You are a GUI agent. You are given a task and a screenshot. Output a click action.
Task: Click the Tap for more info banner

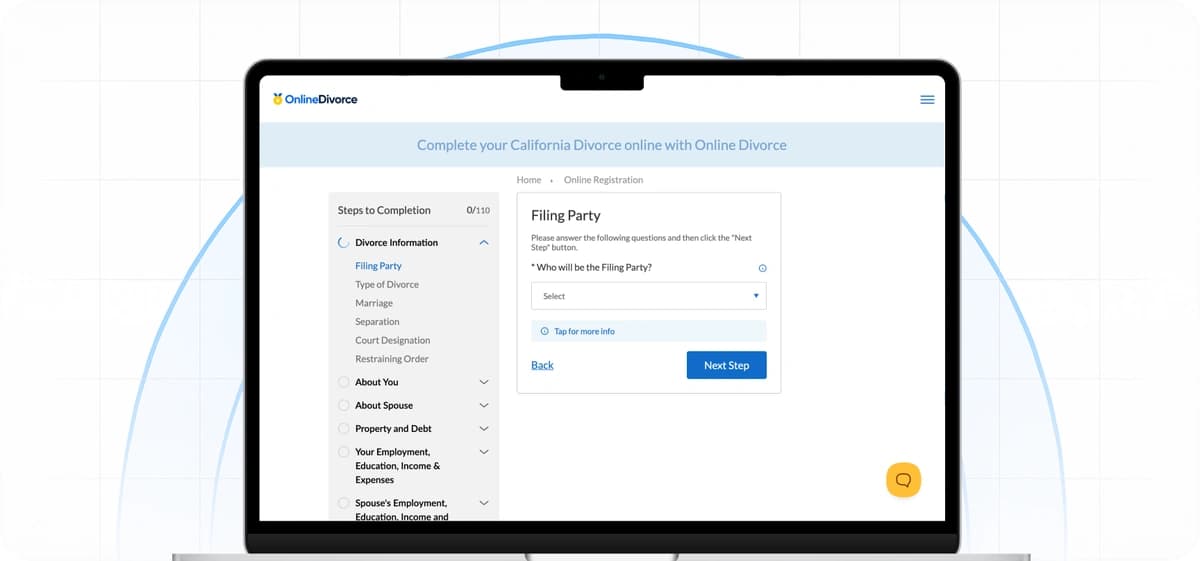648,331
